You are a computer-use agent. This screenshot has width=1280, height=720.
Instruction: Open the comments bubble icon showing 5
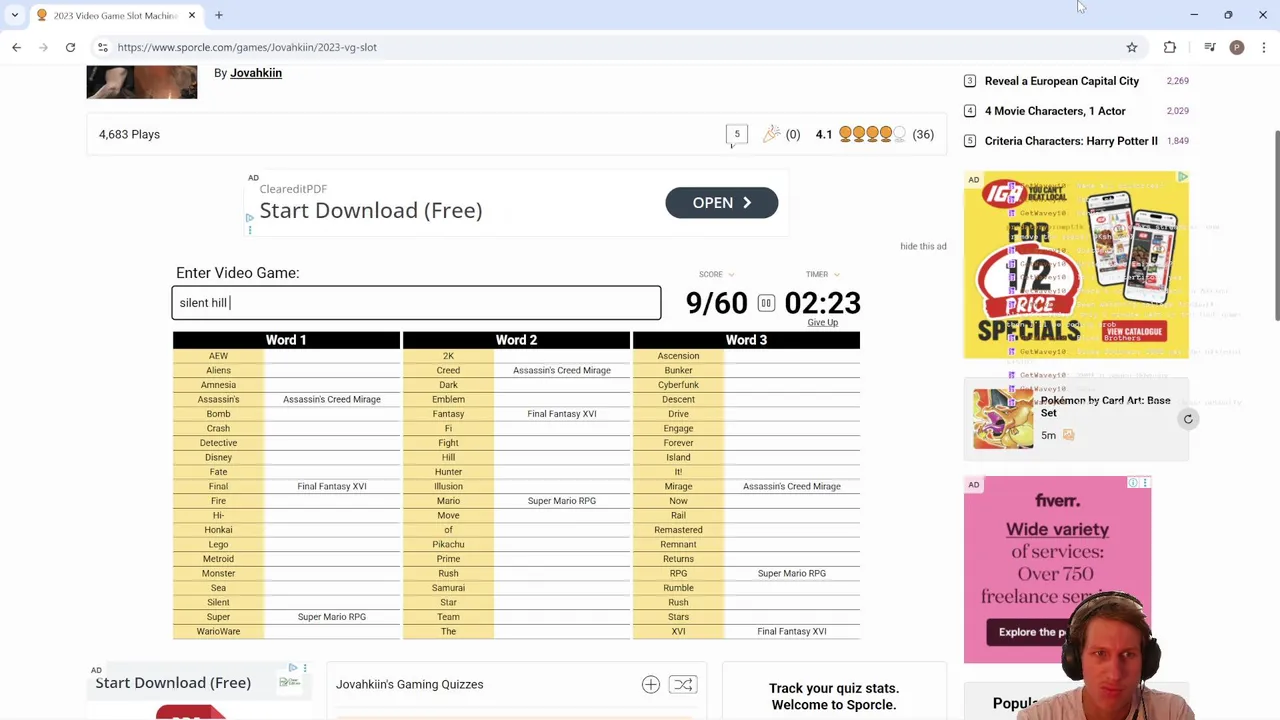pos(737,135)
